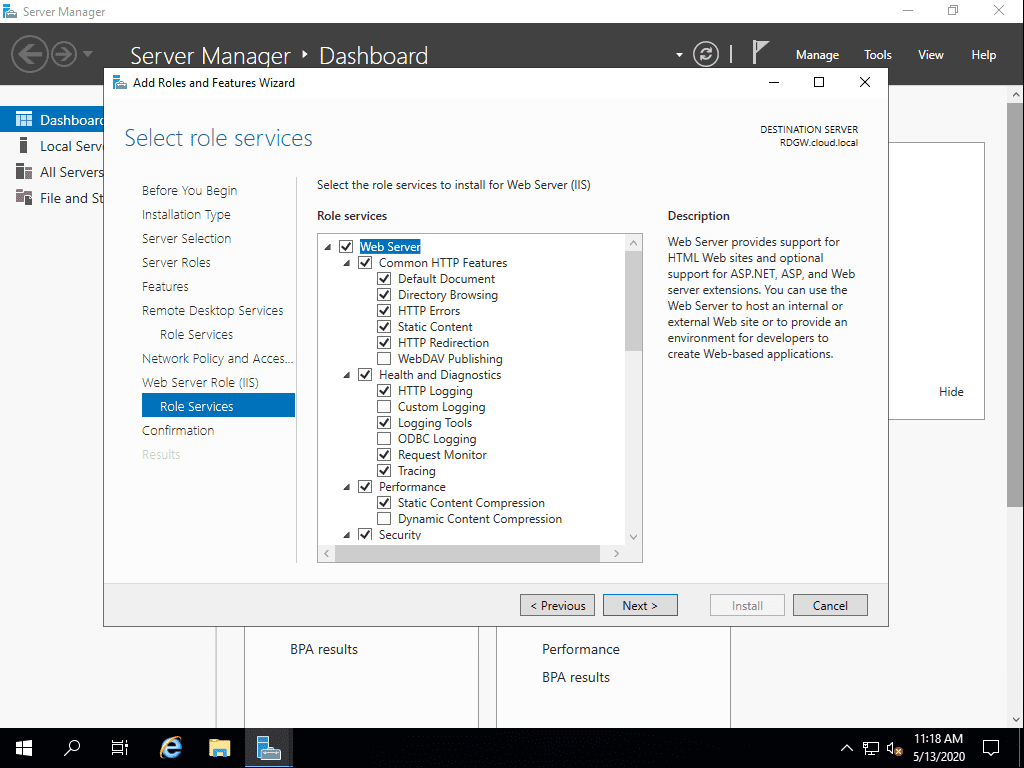Click the back navigation arrow
This screenshot has height=768, width=1024.
pos(28,55)
